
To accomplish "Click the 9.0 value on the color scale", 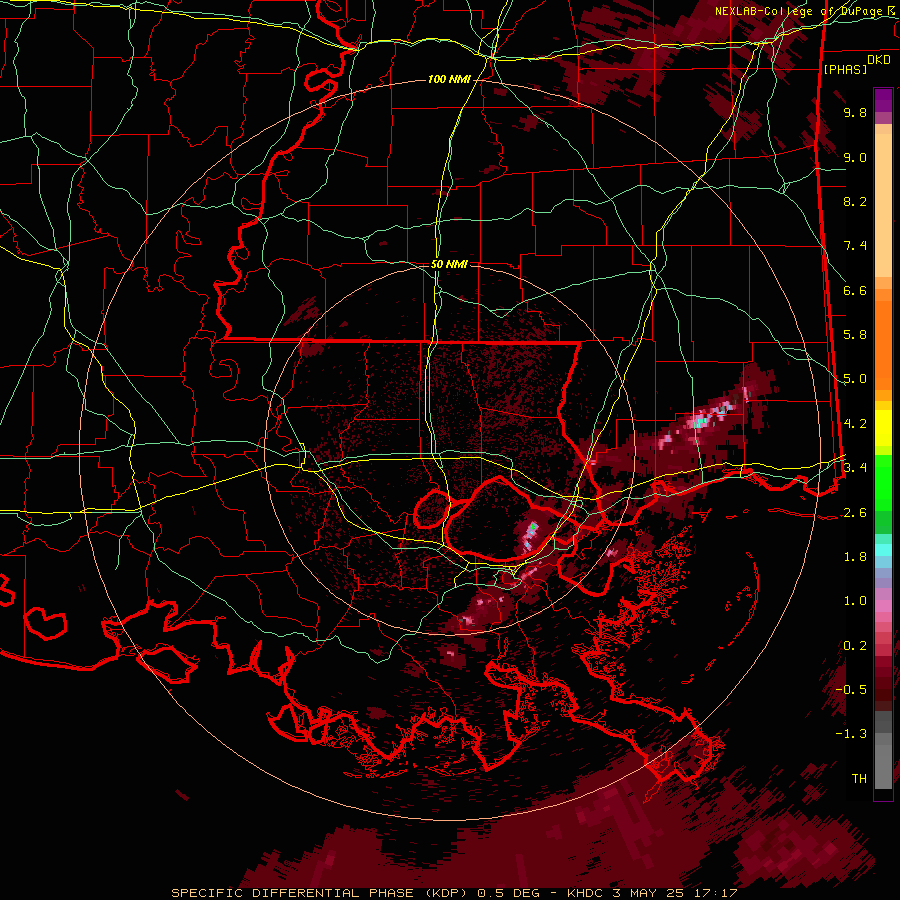I will (x=855, y=157).
